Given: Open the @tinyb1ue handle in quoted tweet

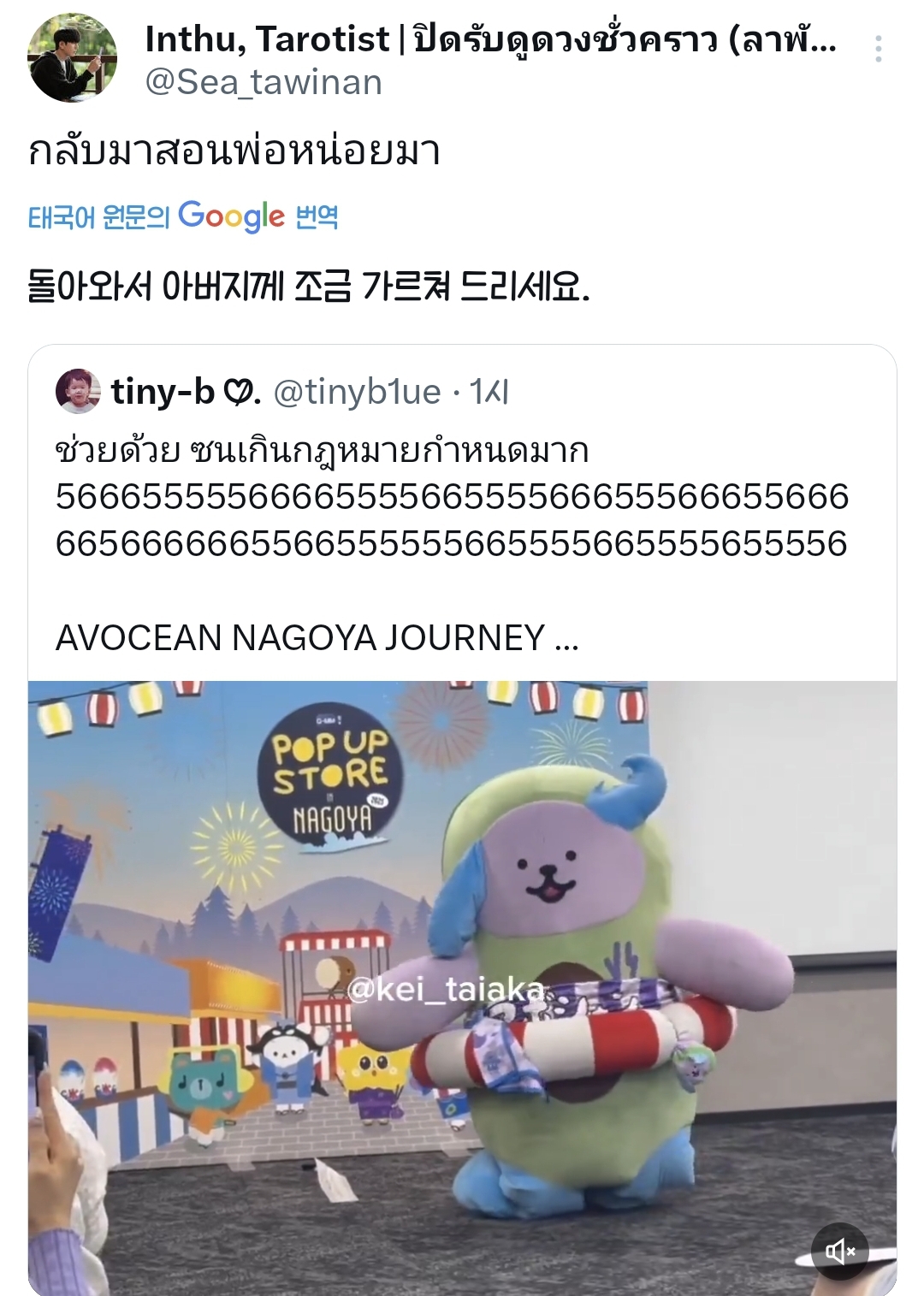Looking at the screenshot, I should 357,392.
